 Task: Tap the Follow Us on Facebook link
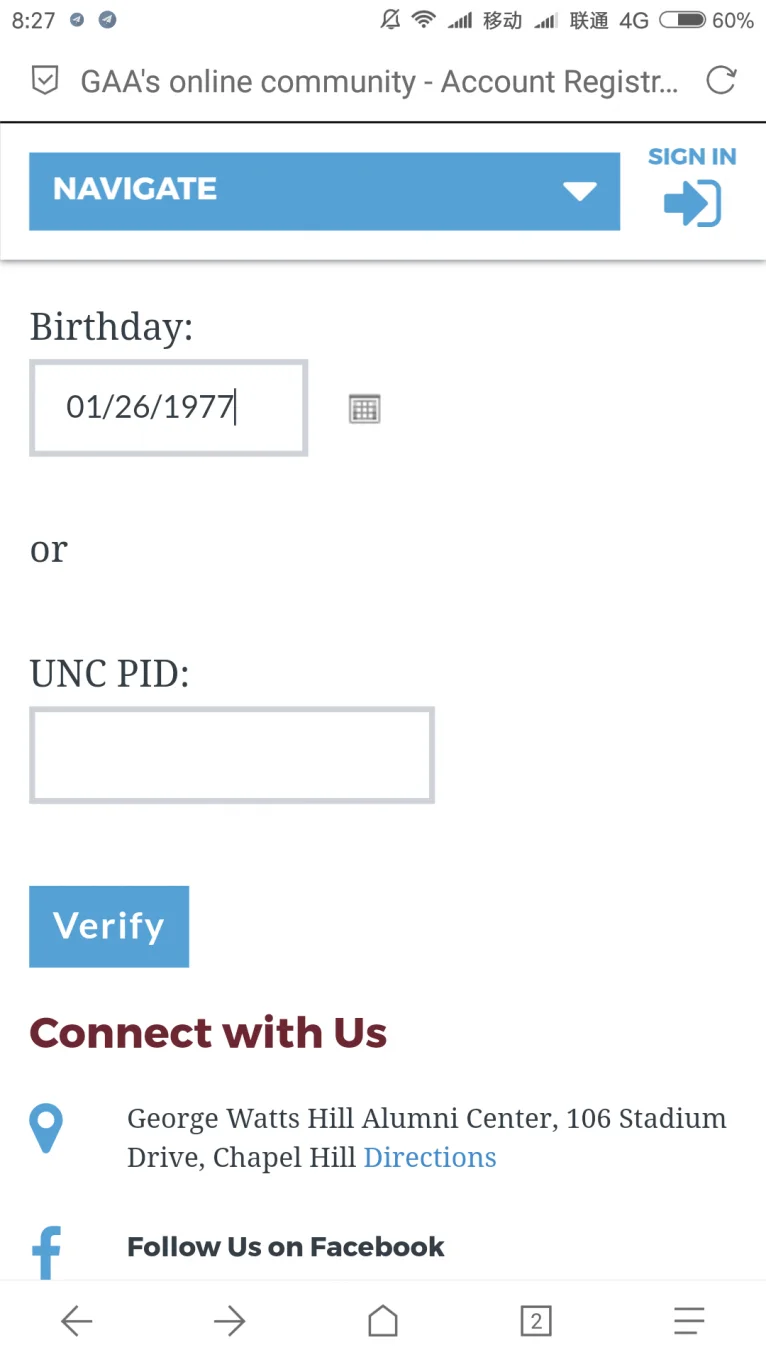pyautogui.click(x=285, y=1247)
